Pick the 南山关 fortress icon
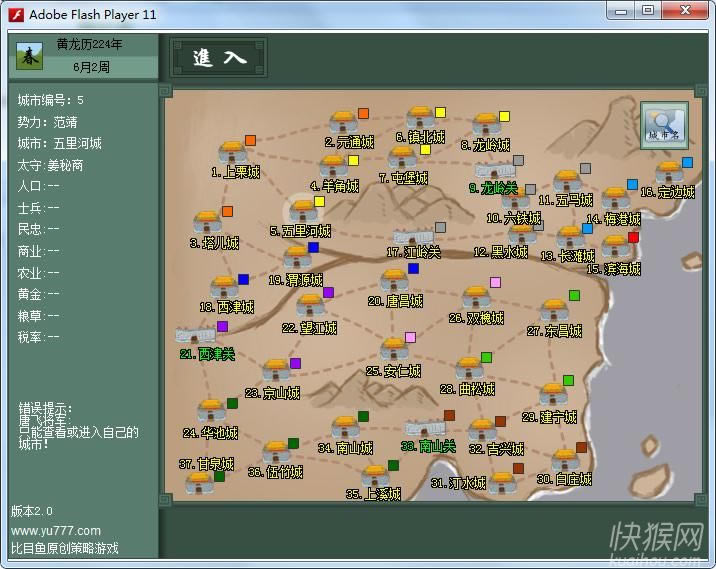Screen dimensions: 716x569 (425, 428)
